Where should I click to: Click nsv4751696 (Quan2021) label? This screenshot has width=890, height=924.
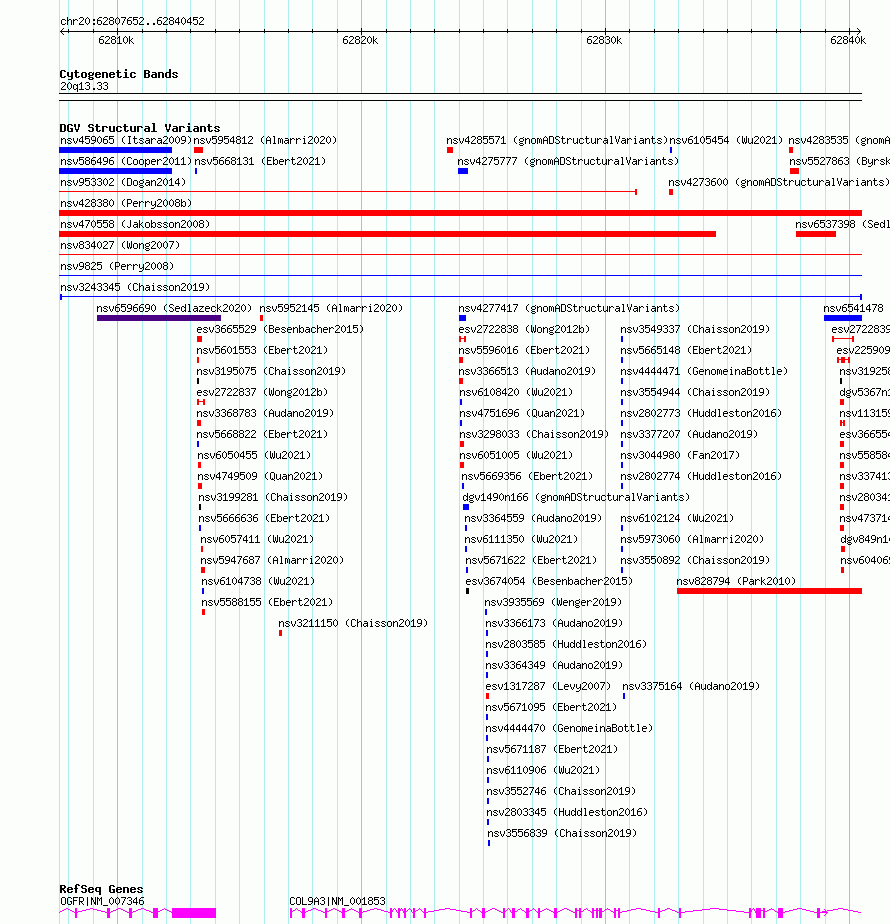[522, 414]
